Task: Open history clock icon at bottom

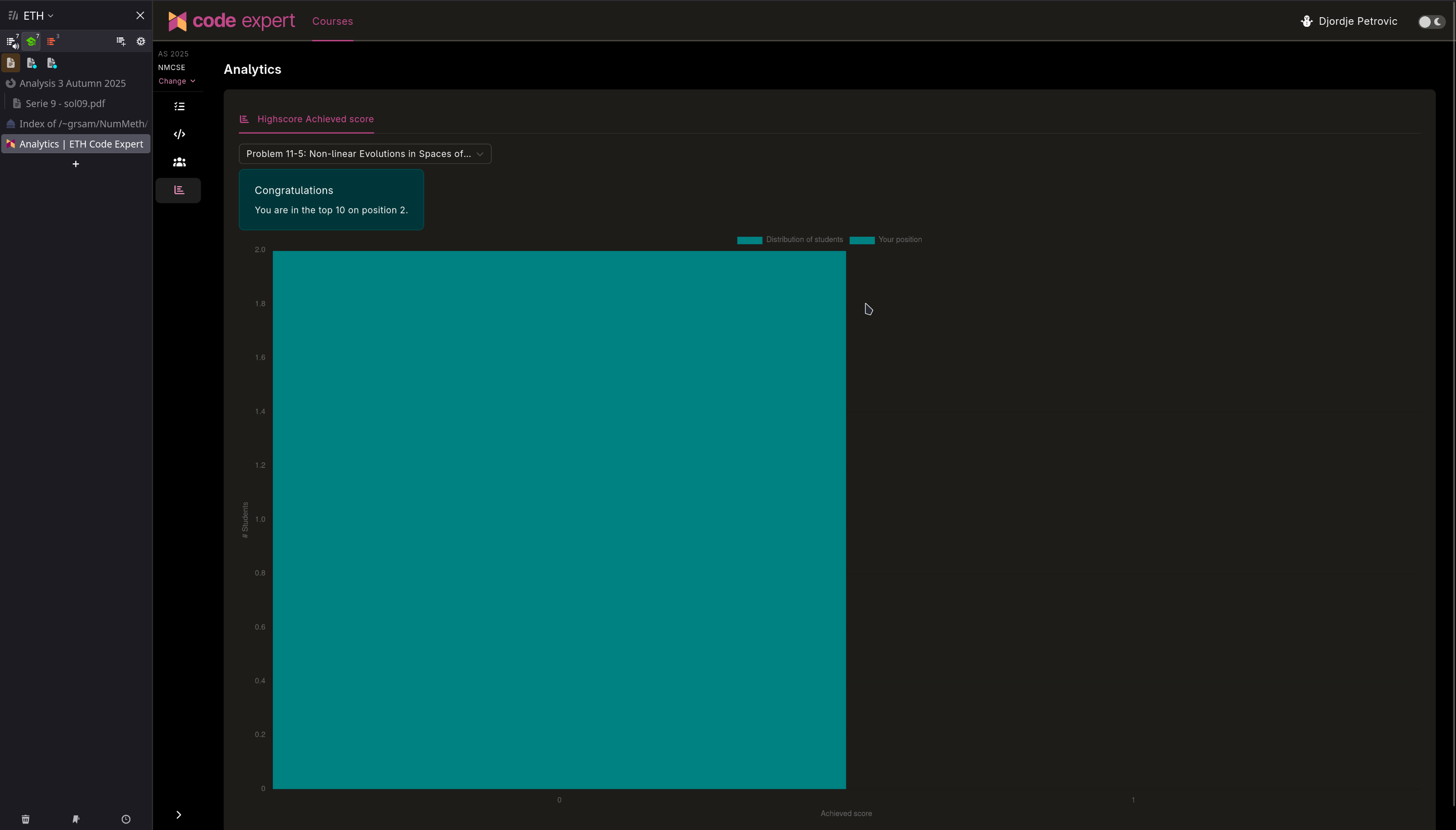Action: pos(126,819)
